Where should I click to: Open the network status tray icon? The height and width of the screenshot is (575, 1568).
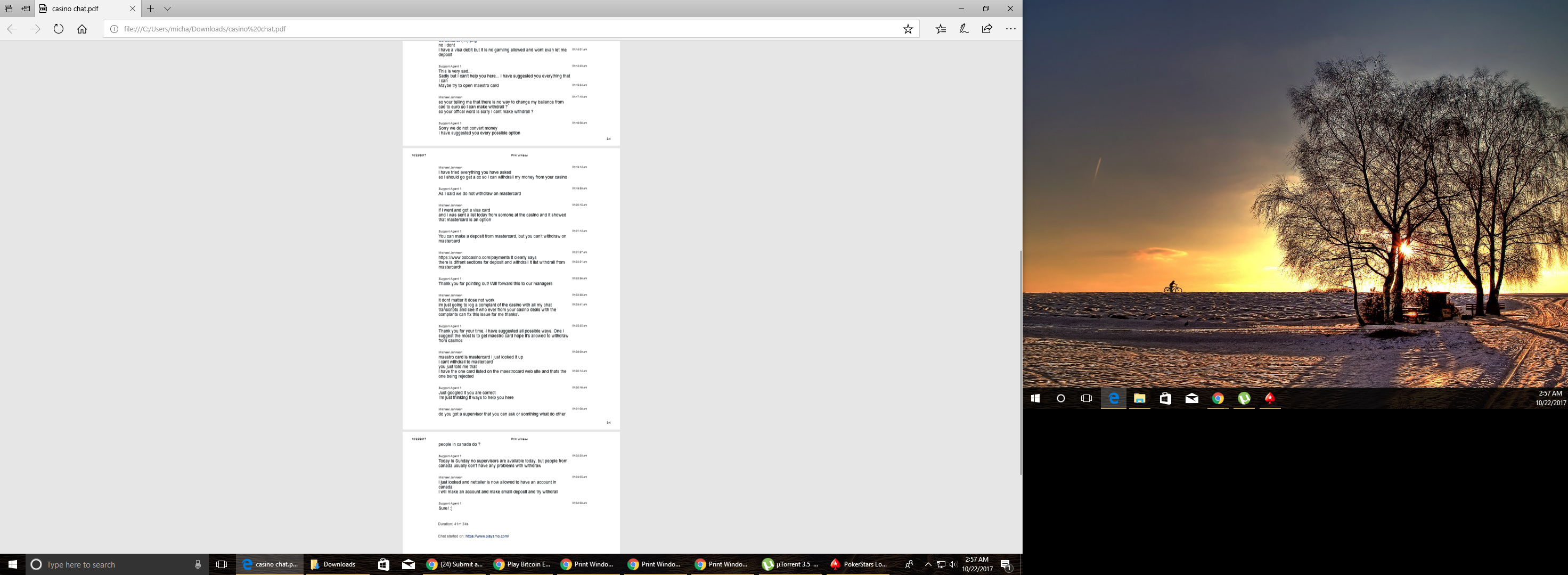(941, 564)
